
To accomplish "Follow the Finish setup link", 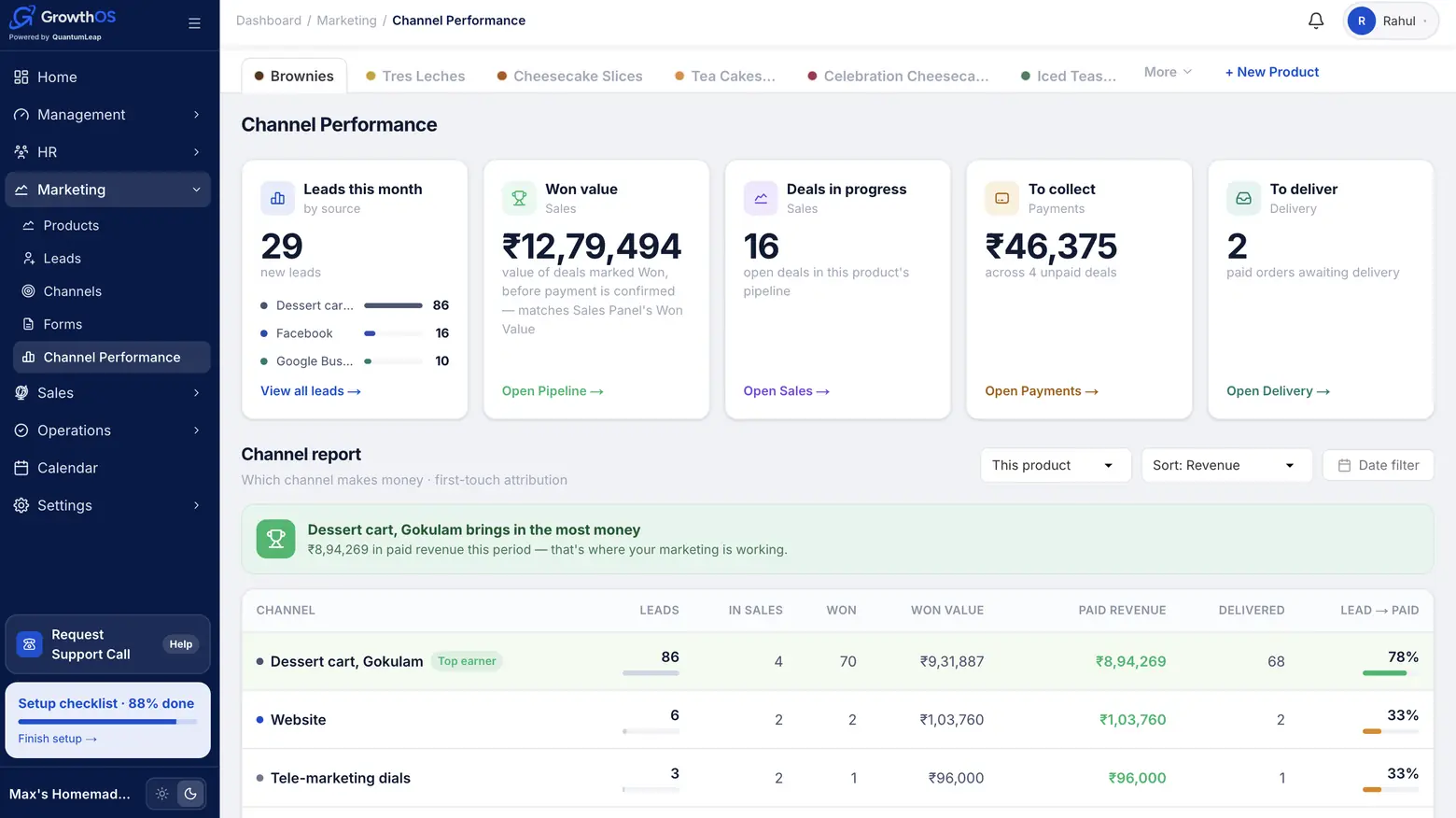I will (58, 739).
